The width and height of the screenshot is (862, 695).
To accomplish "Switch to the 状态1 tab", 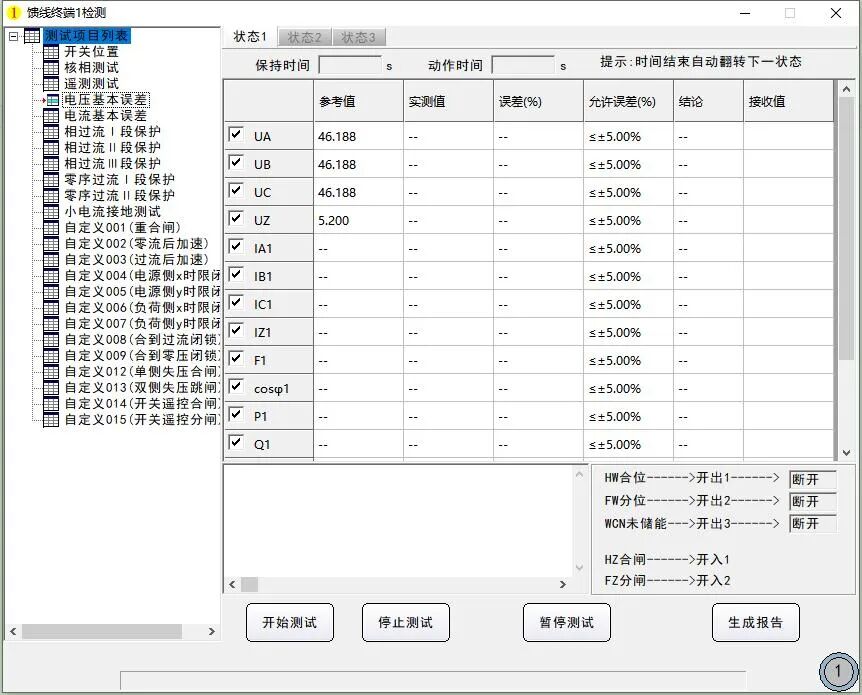I will 250,37.
